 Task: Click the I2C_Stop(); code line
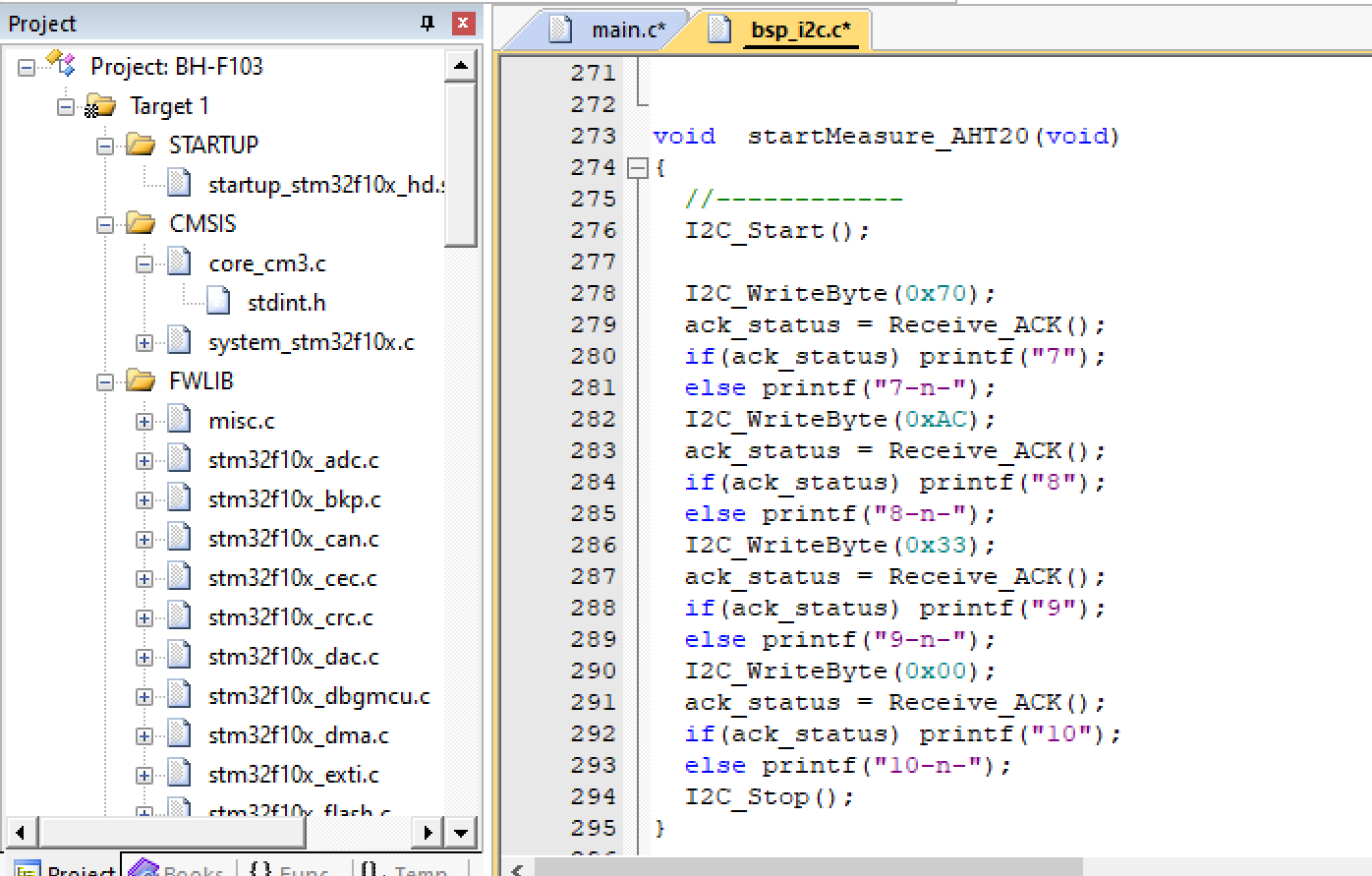(769, 797)
